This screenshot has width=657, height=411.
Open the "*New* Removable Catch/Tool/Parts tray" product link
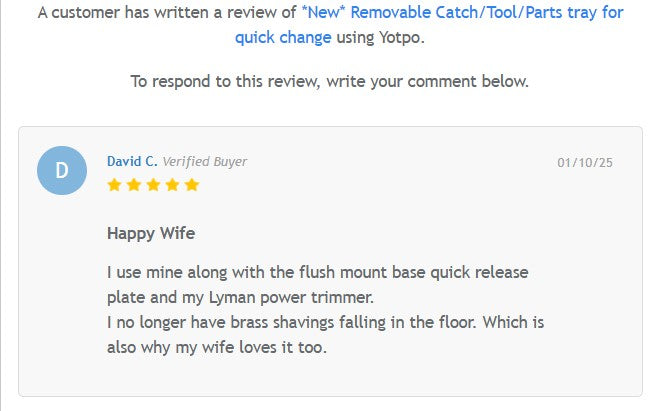[462, 14]
